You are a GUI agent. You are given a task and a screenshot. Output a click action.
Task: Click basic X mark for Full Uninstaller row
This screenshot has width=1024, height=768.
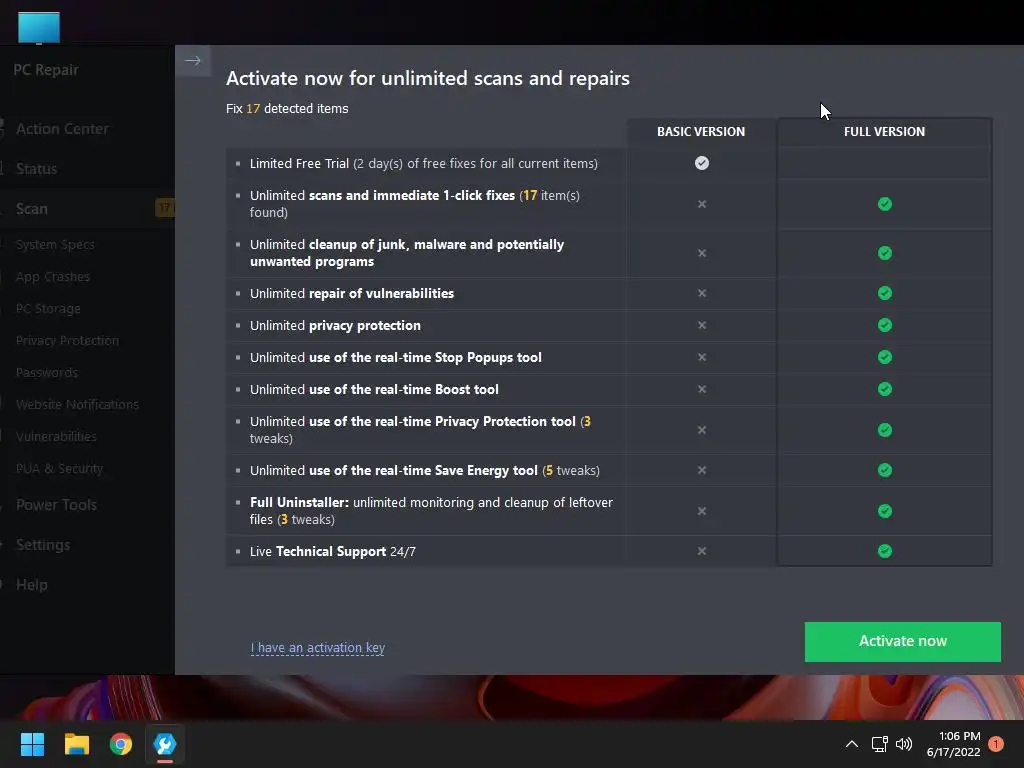[702, 511]
